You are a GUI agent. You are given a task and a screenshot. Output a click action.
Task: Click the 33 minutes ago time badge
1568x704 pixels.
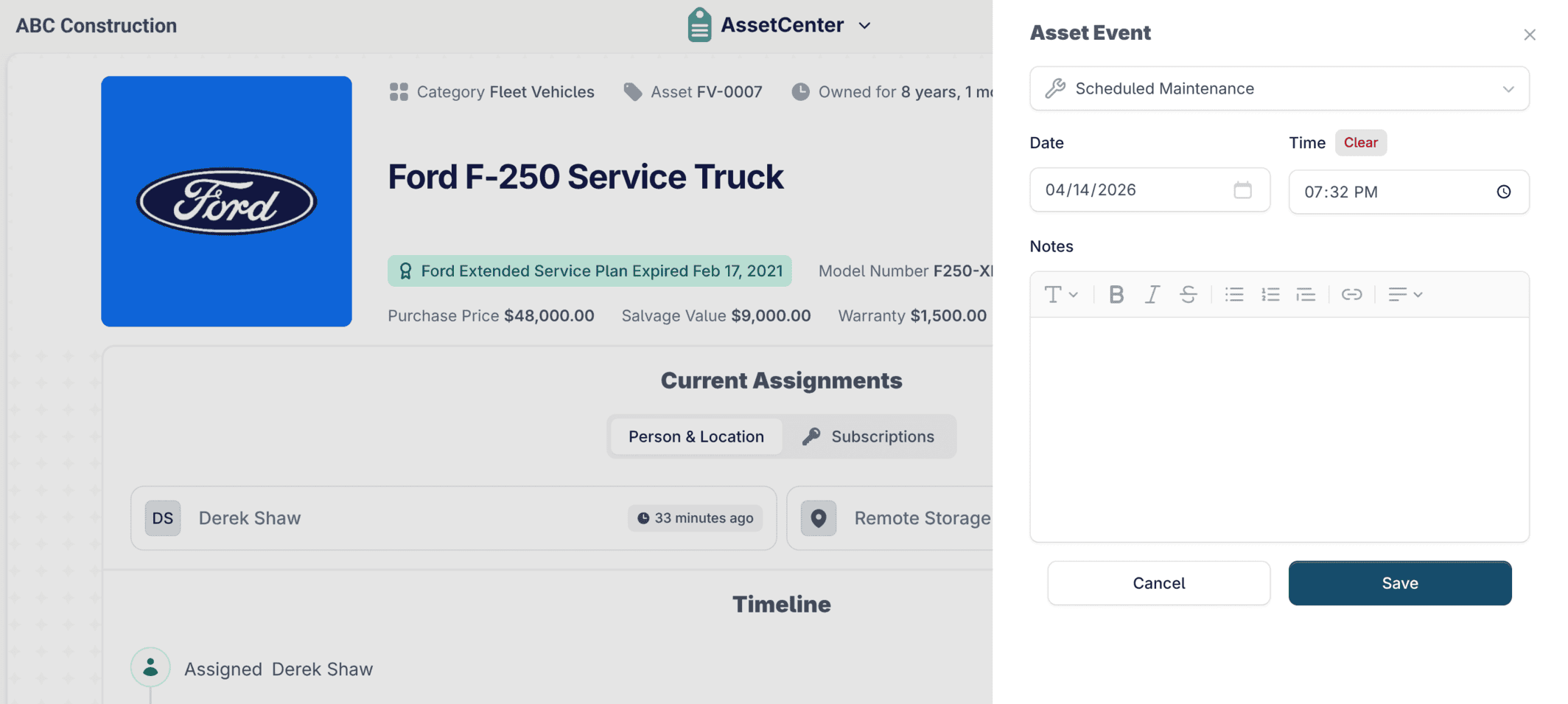[x=696, y=518]
